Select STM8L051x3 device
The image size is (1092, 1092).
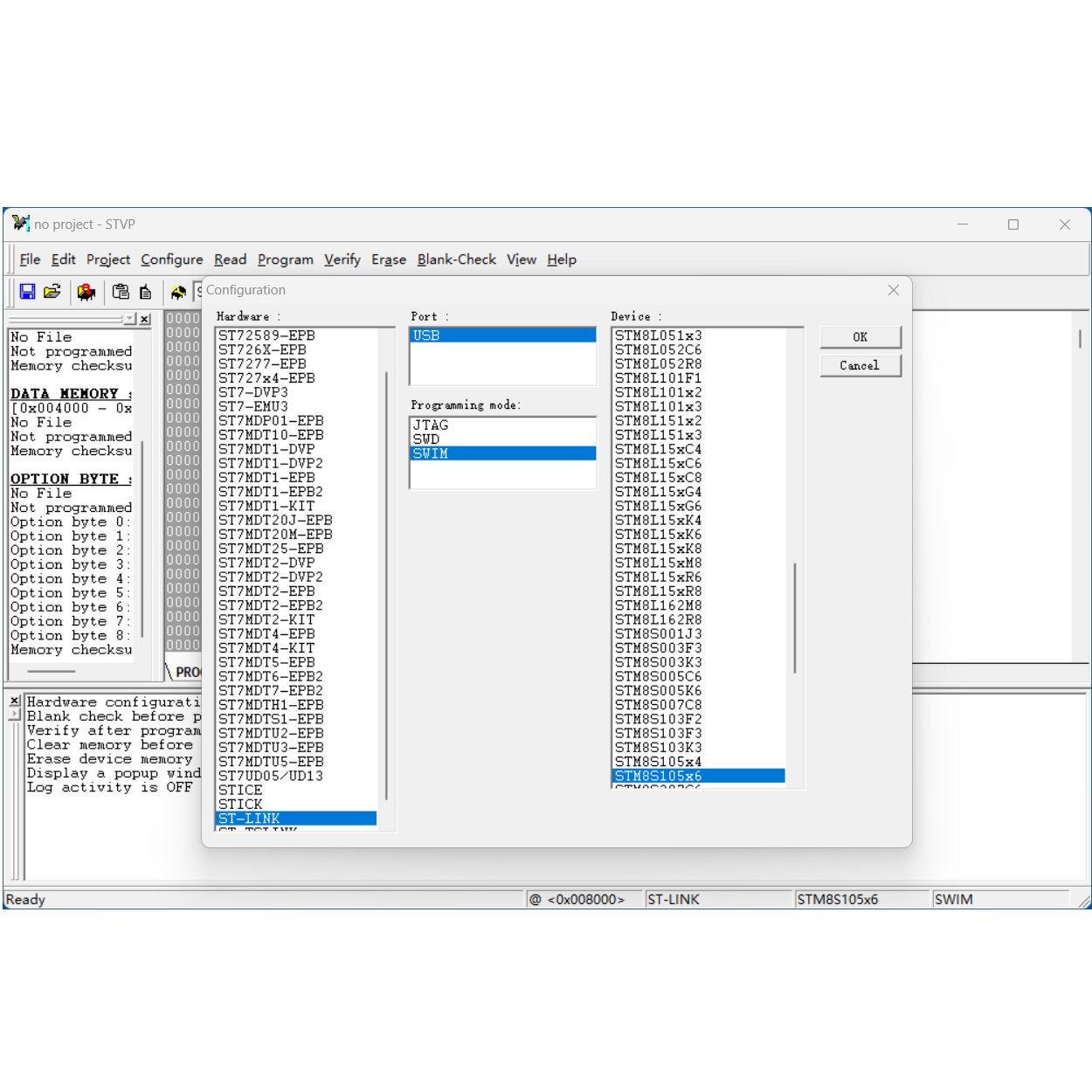(x=698, y=335)
